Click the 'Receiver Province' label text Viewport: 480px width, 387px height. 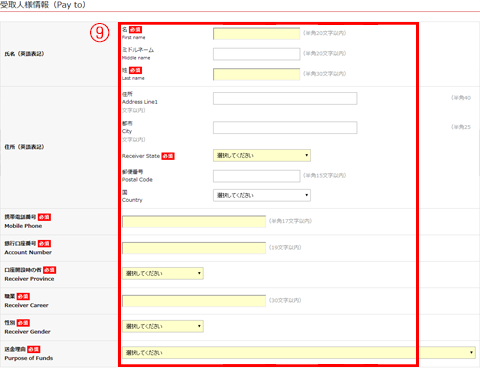[x=29, y=279]
